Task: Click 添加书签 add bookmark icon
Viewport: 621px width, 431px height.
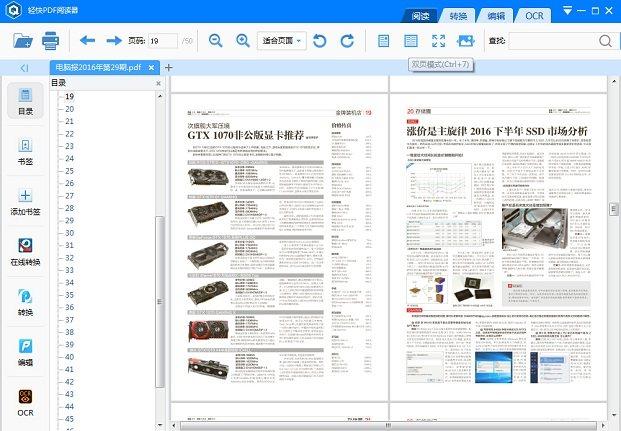Action: click(x=25, y=202)
